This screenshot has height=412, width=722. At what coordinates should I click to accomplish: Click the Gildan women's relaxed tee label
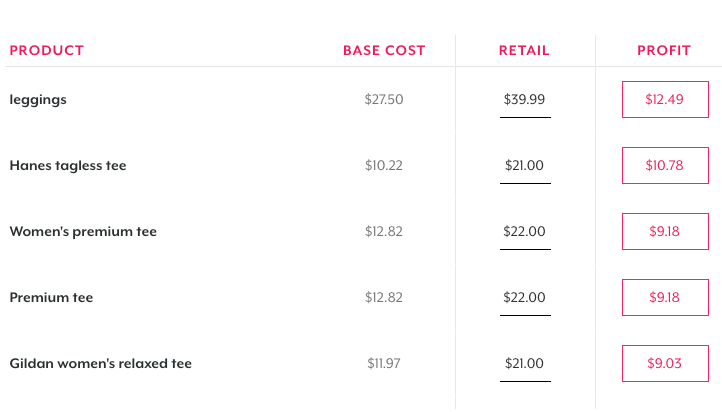point(100,364)
